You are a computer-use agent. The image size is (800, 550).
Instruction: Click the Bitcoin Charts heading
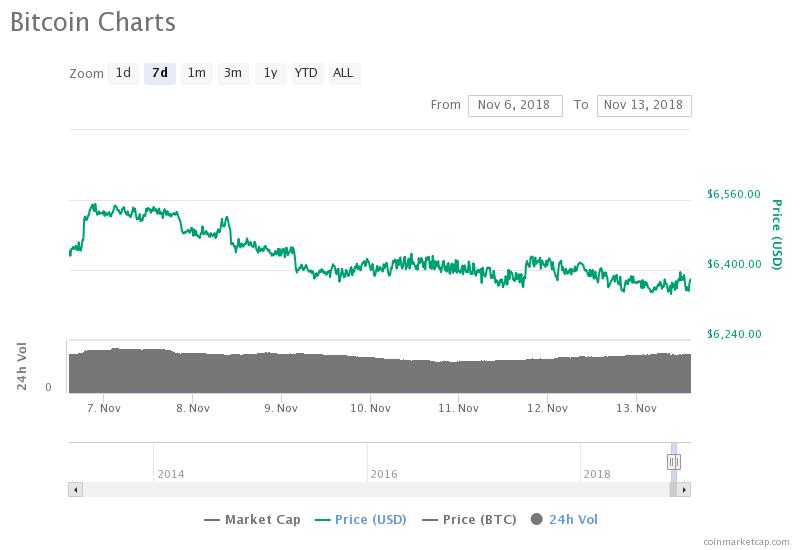click(93, 22)
